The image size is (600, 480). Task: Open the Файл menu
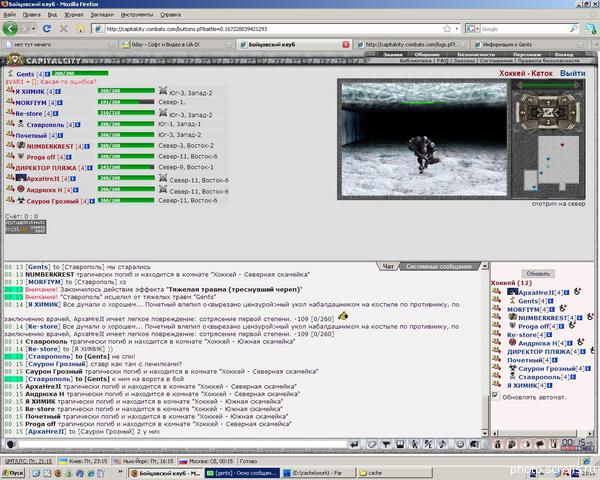10,15
